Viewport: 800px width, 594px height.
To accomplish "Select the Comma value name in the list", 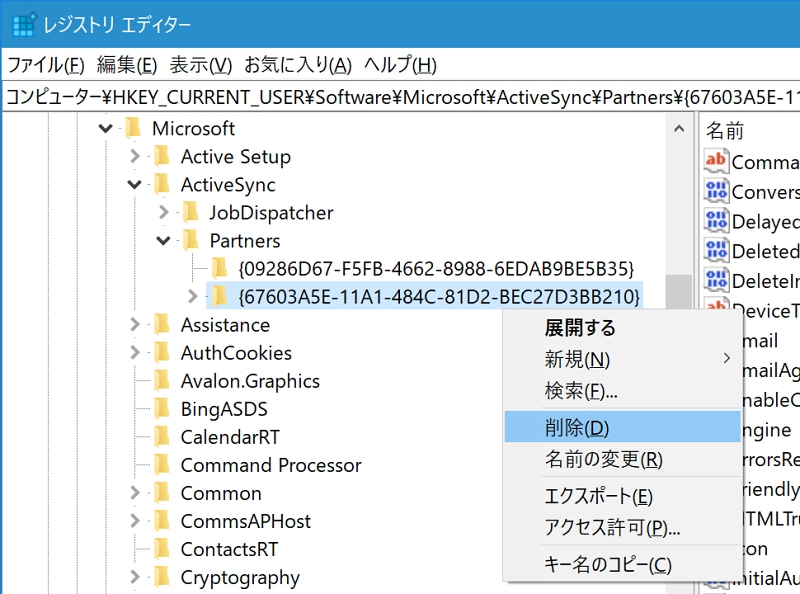I will coord(765,162).
